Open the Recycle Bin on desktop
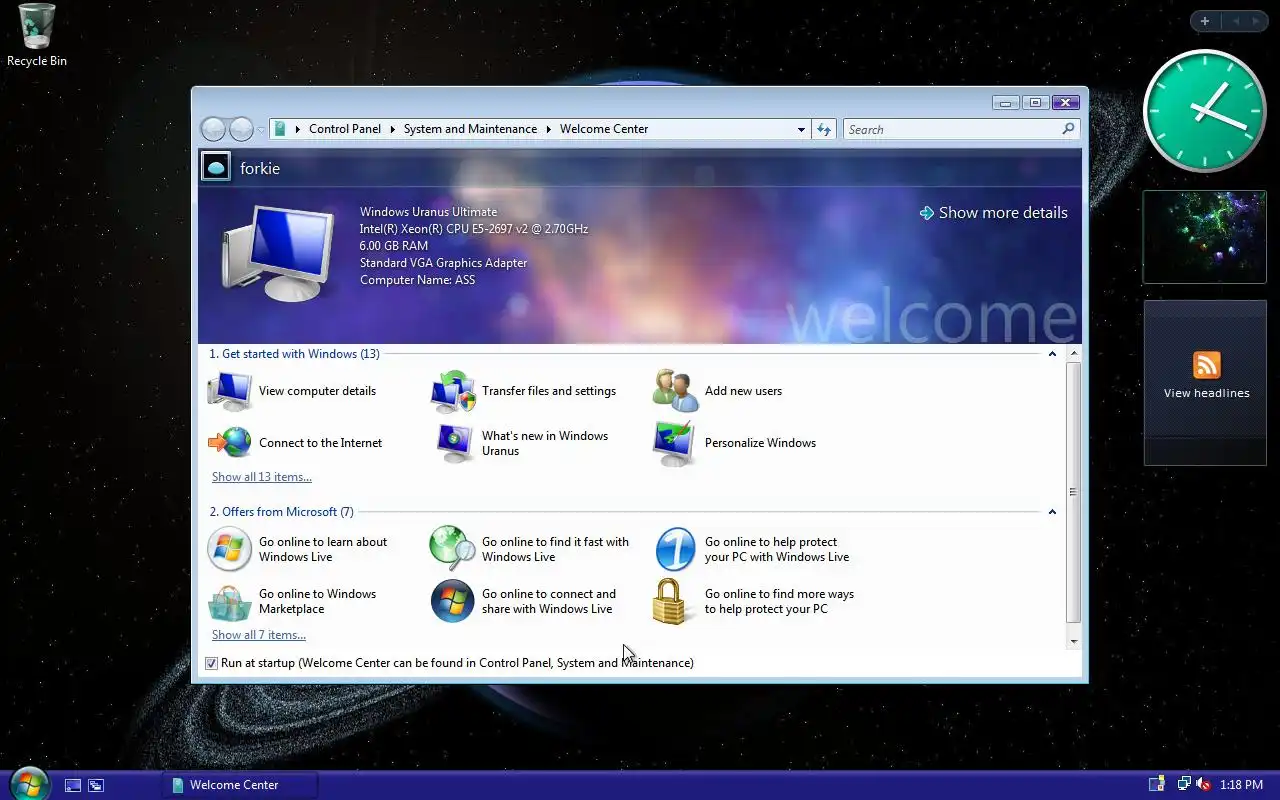 (37, 36)
